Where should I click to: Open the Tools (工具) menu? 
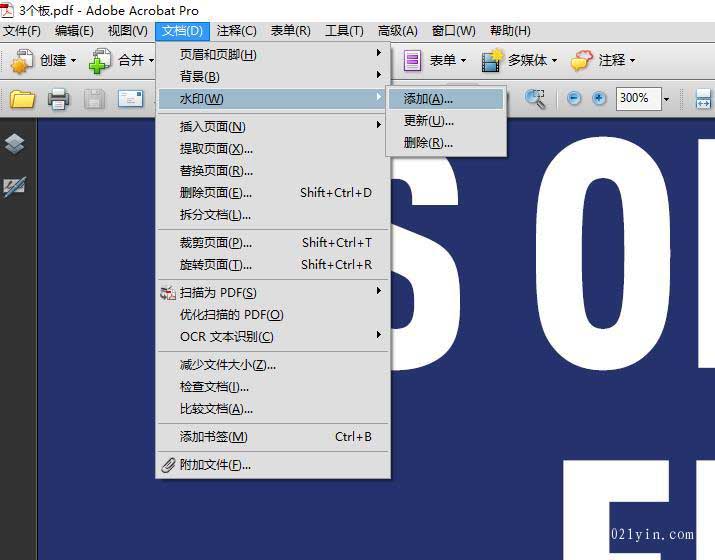(344, 31)
